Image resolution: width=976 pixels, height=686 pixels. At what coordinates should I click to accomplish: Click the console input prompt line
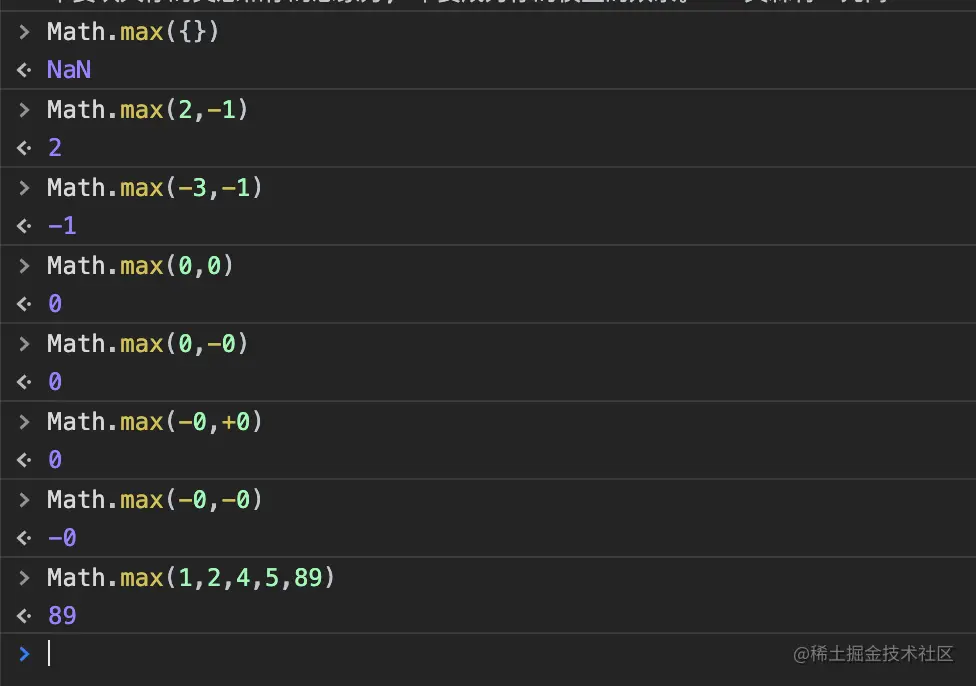[x=488, y=654]
